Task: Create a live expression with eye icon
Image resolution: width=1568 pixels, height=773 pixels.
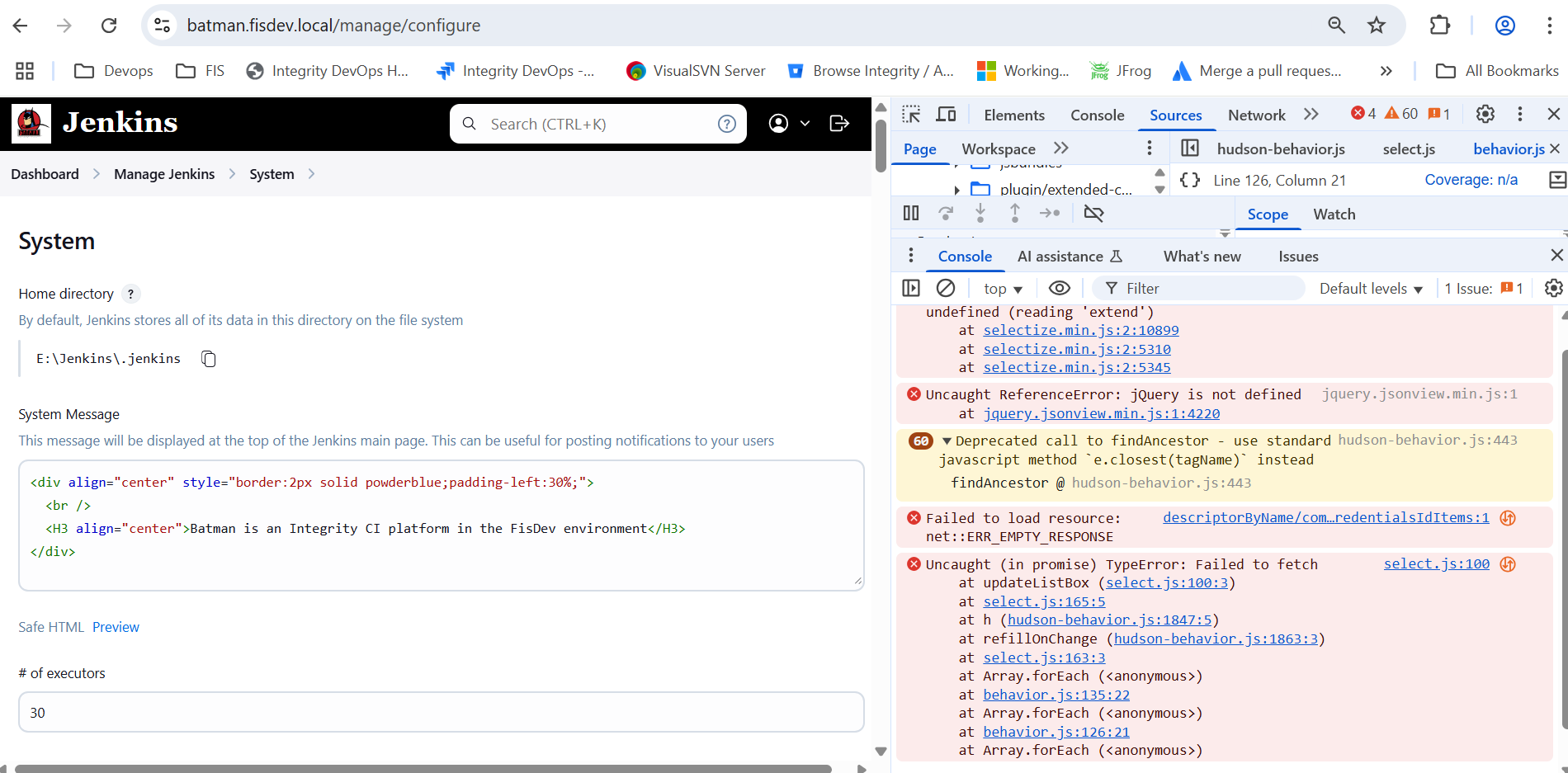Action: click(1060, 288)
